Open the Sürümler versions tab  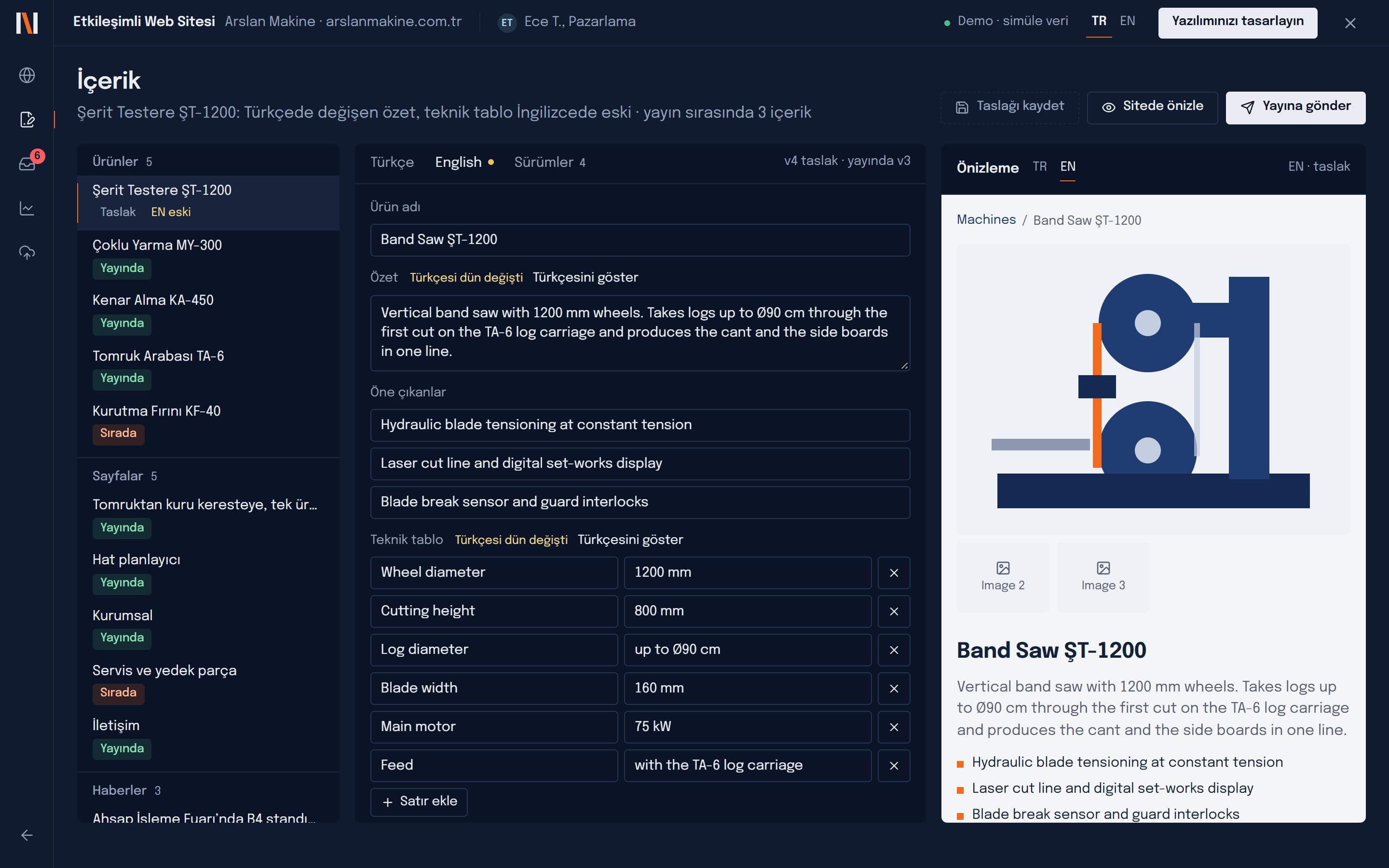pyautogui.click(x=550, y=163)
